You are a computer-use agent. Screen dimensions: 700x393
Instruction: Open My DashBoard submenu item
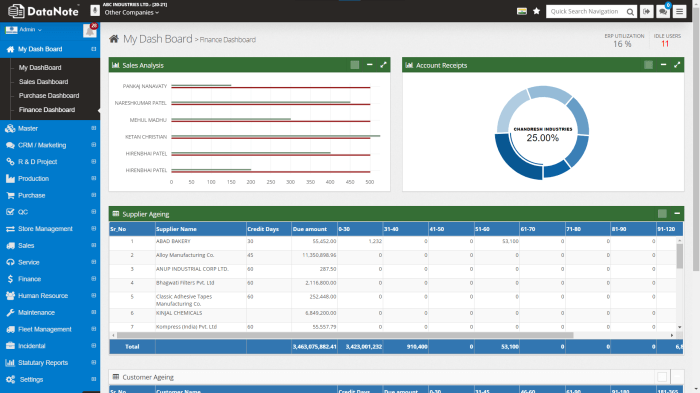[40, 67]
